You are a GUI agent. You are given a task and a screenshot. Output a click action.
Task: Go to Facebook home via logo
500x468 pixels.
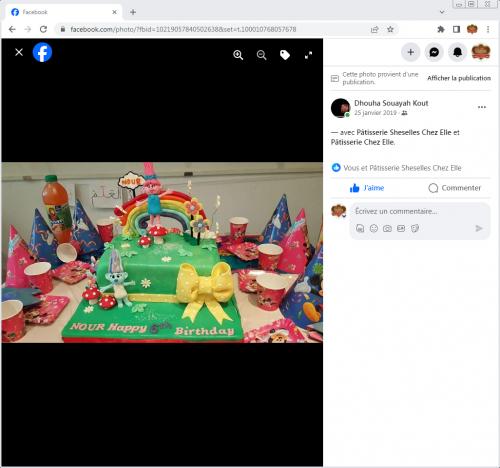coord(42,52)
